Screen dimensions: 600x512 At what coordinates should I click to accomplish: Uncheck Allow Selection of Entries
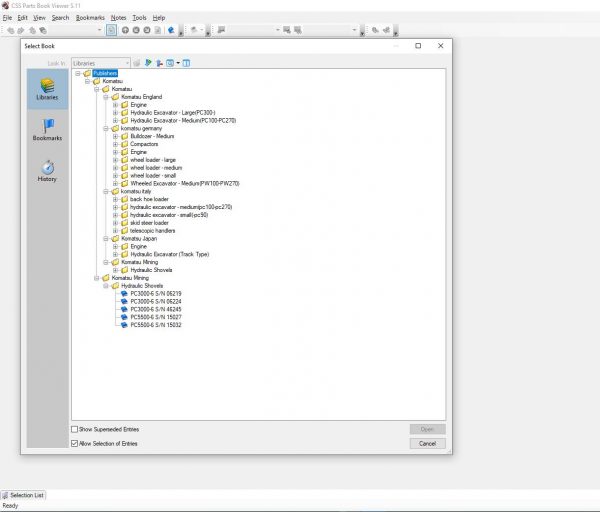[x=74, y=442]
